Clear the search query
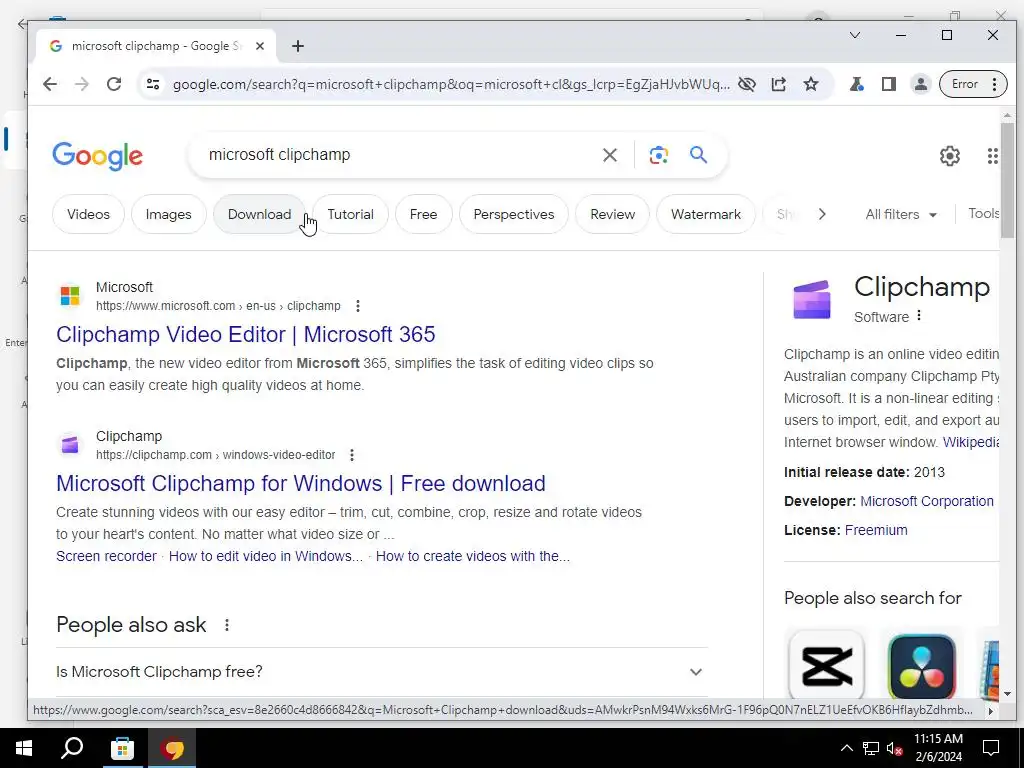This screenshot has height=768, width=1024. click(609, 155)
